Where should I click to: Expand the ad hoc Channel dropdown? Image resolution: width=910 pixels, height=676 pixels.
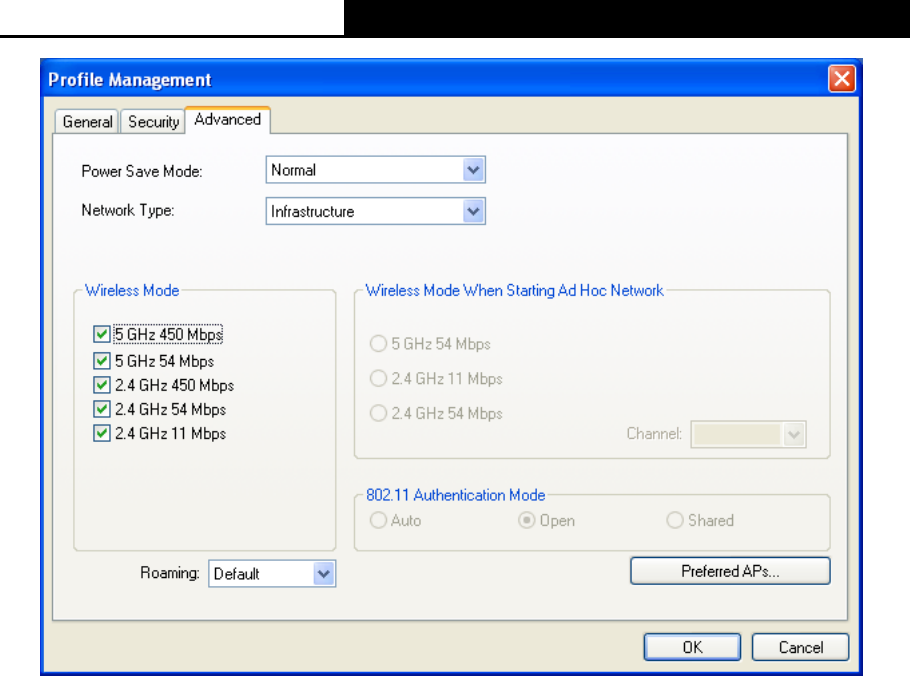794,435
